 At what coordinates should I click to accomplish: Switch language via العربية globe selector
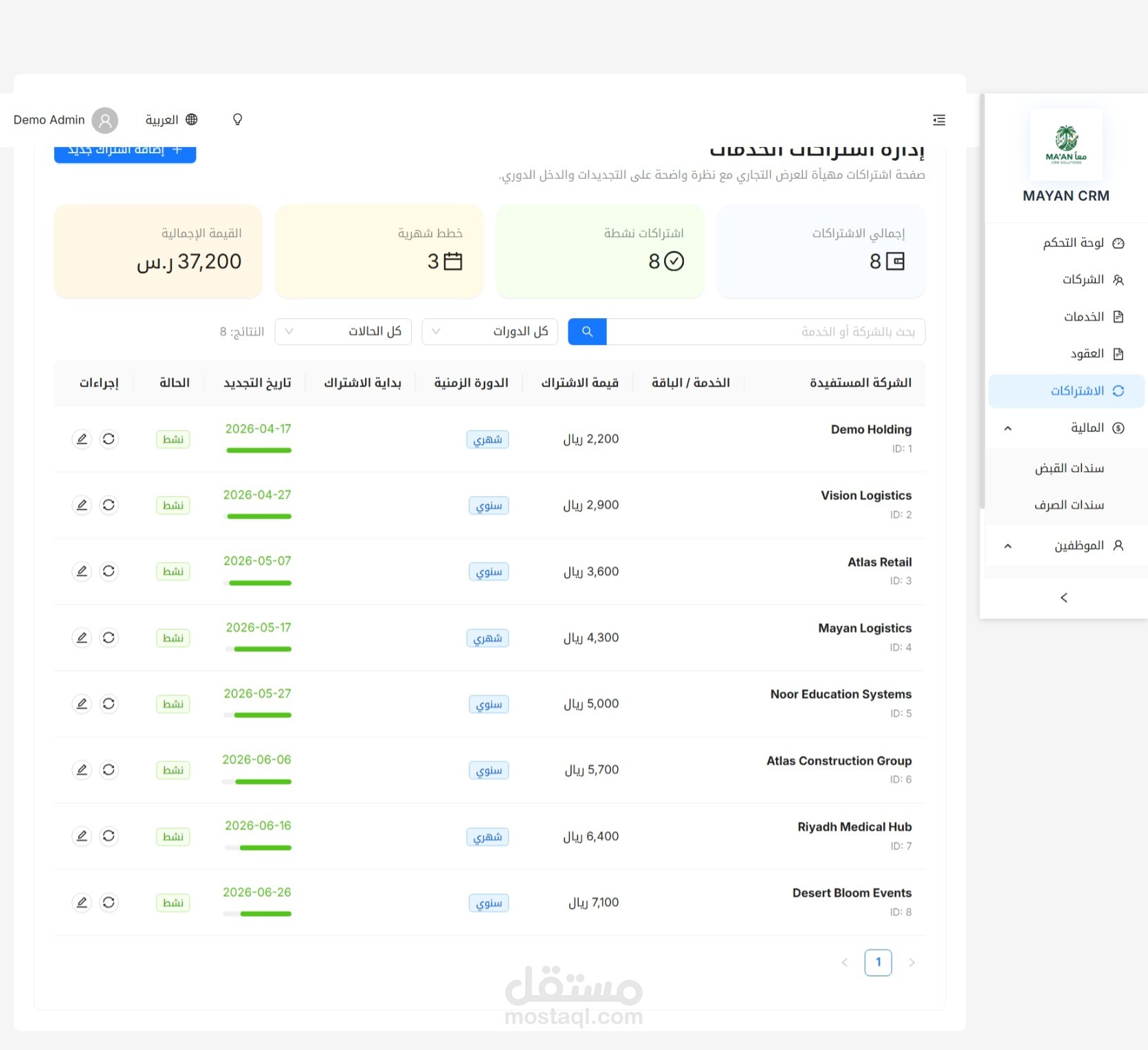click(172, 120)
